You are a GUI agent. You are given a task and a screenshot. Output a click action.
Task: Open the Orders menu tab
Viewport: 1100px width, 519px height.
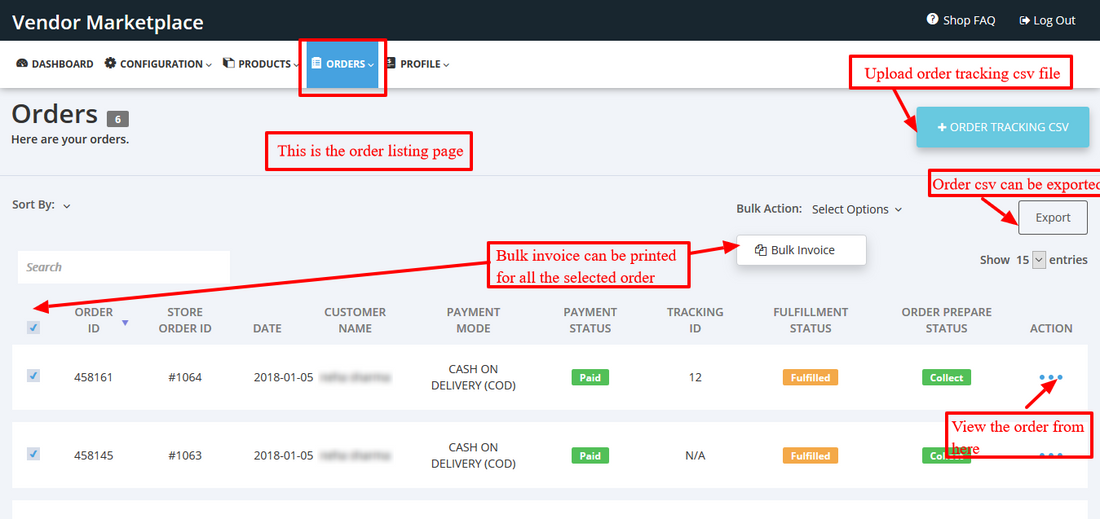pos(342,64)
